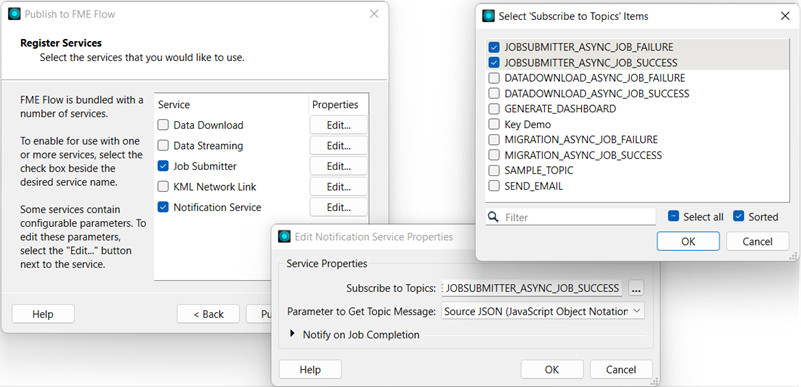Expand Notify on Job Completion section
The image size is (801, 387).
pos(293,334)
